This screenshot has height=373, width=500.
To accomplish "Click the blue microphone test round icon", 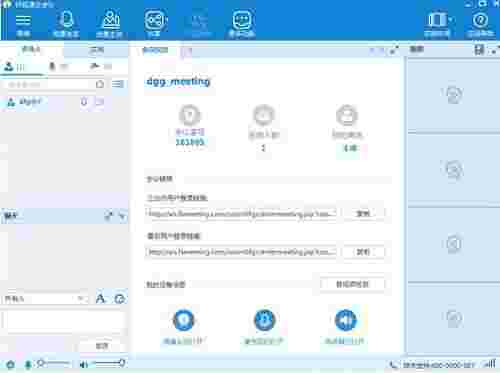I will [265, 320].
